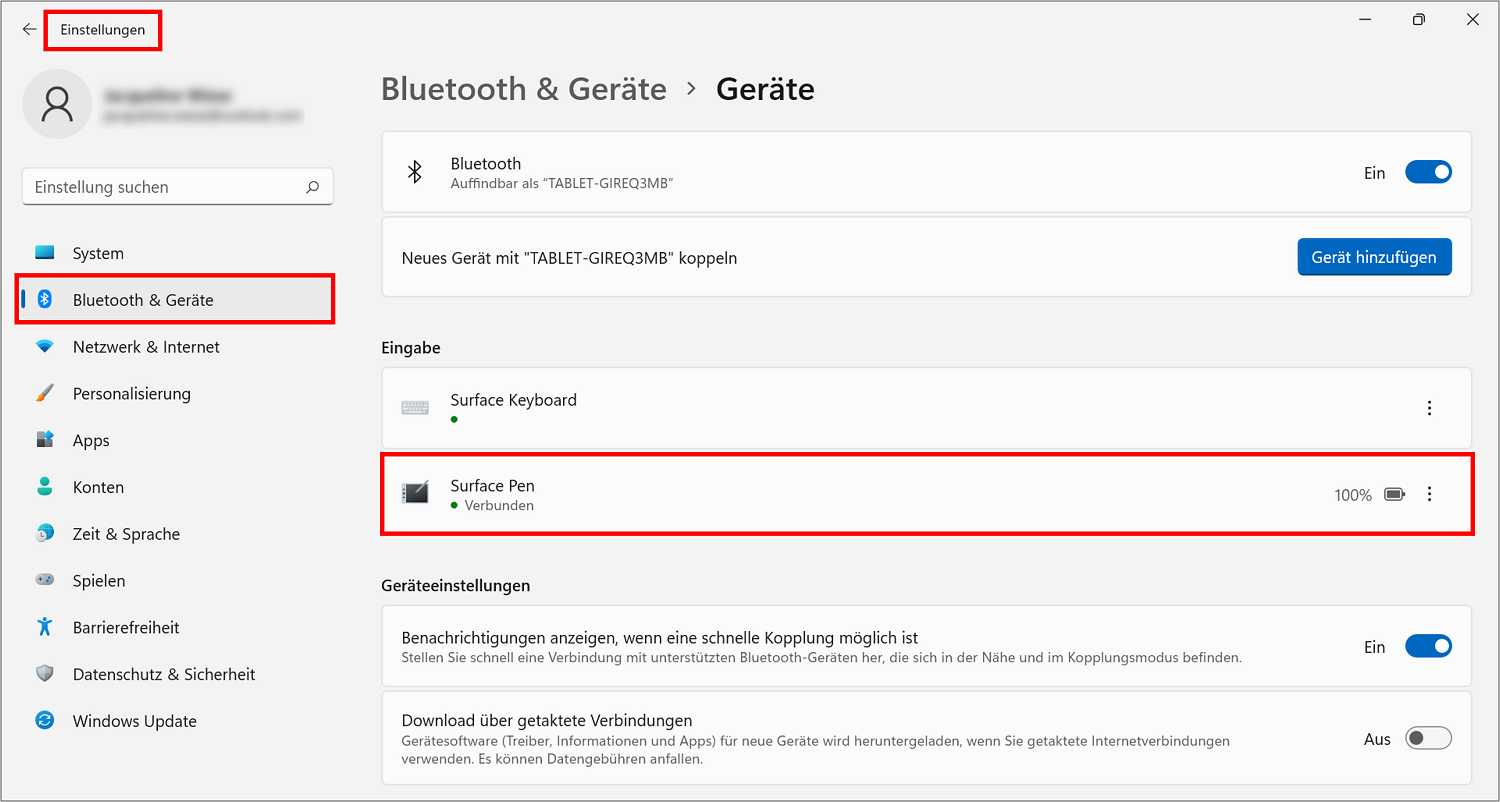Disable quick pairing notifications toggle
This screenshot has width=1500, height=802.
click(x=1428, y=646)
